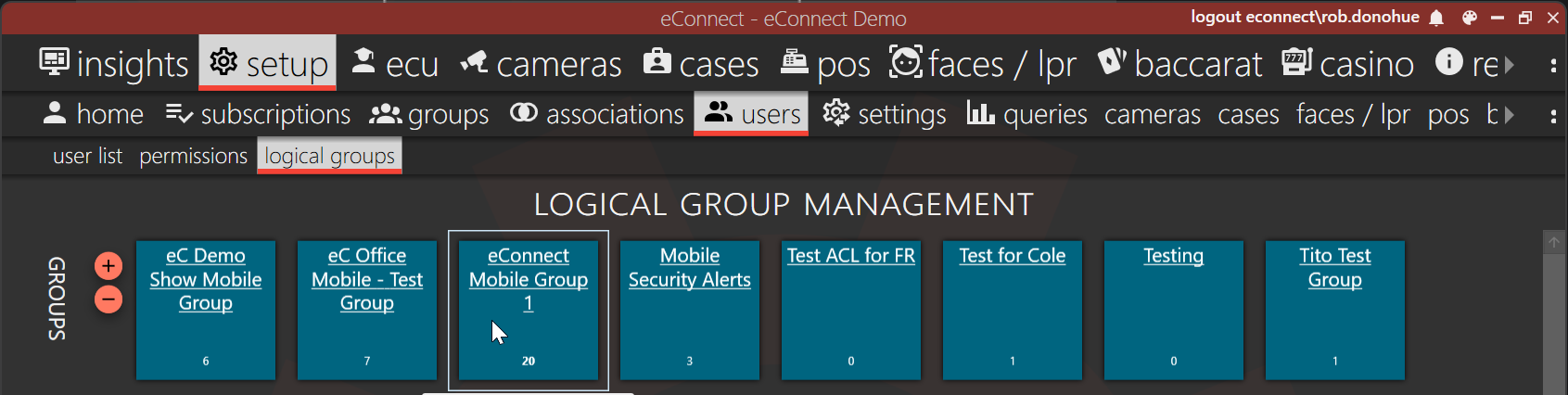
Task: Go to the home sub-tab
Action: (93, 114)
